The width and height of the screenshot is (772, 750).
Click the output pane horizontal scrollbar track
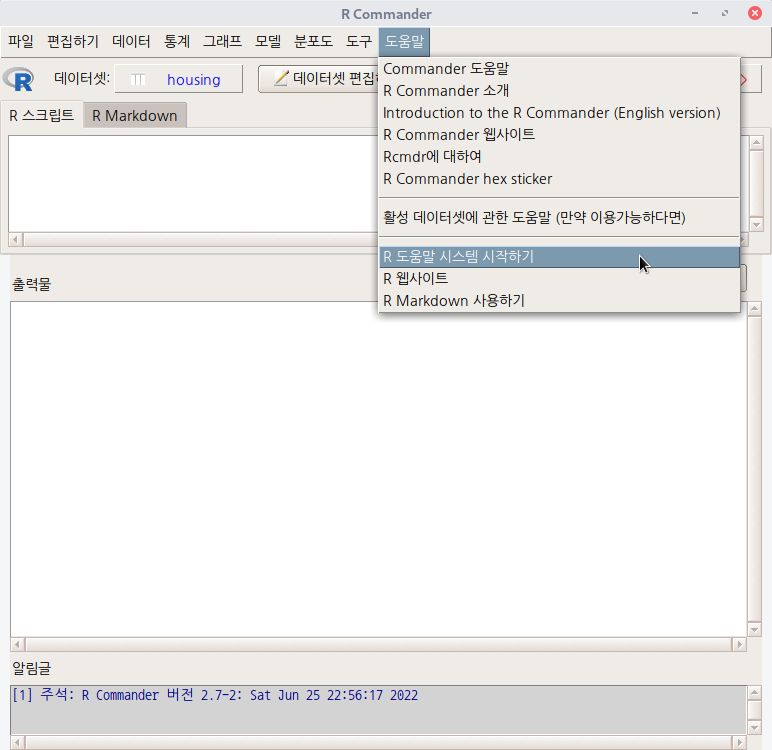click(x=379, y=645)
